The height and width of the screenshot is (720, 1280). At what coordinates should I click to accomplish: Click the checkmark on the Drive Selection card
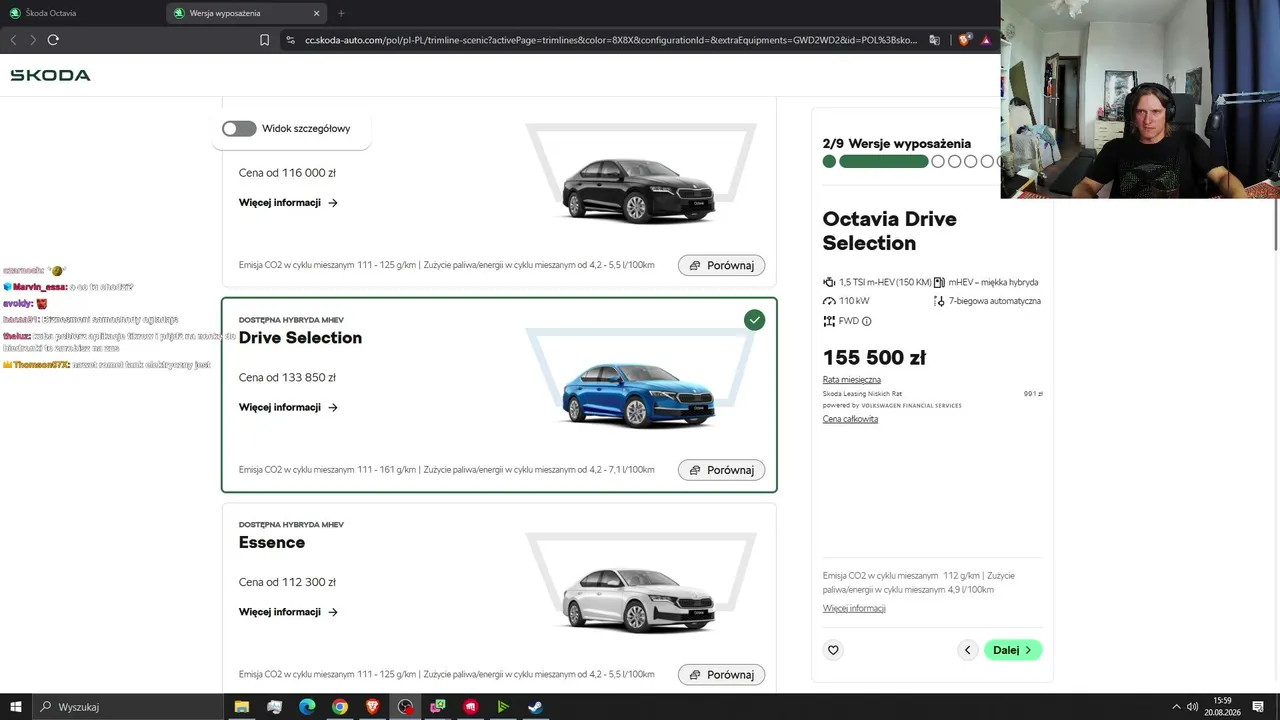tap(754, 320)
